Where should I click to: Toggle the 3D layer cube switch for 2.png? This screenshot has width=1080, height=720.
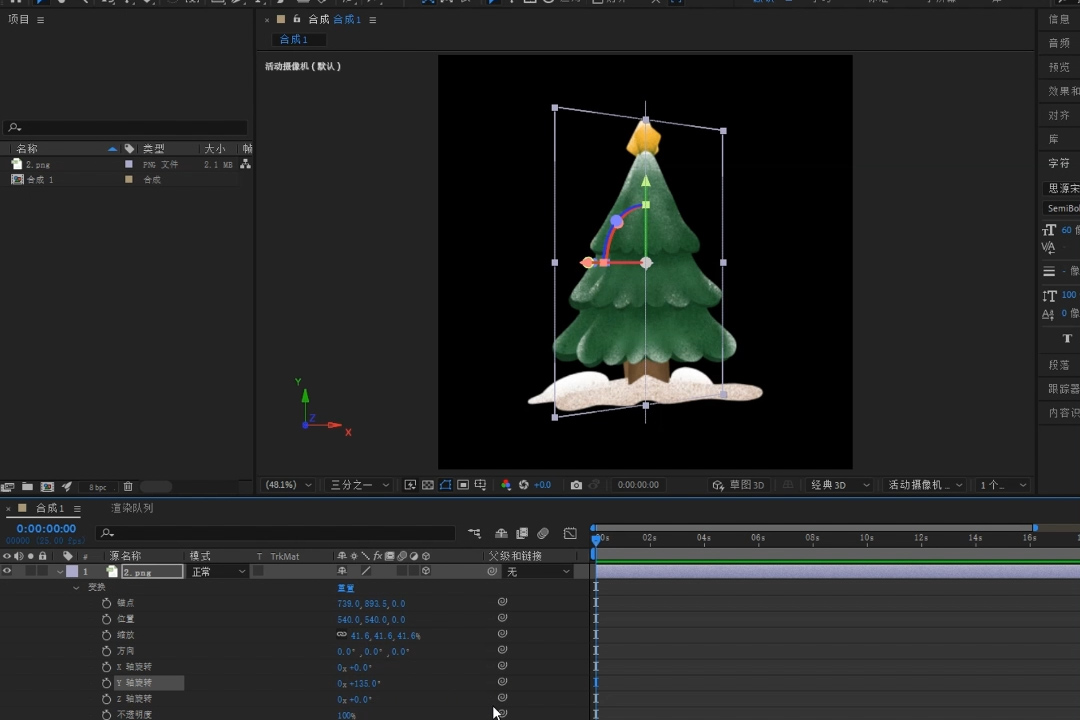[x=426, y=572]
